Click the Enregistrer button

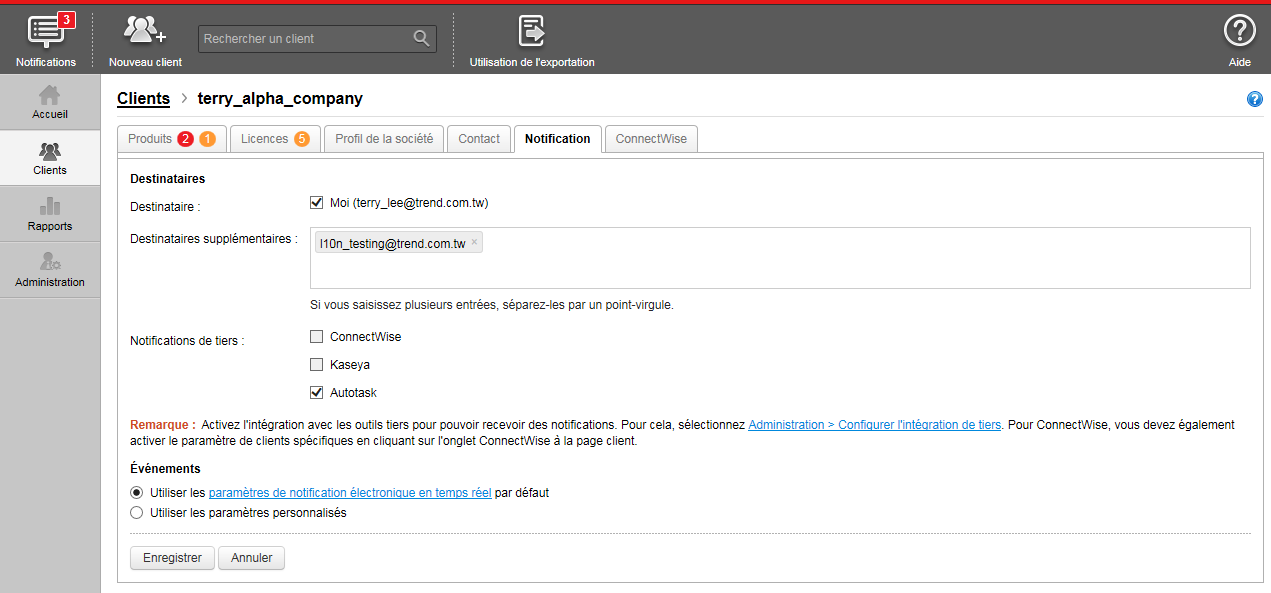(172, 558)
